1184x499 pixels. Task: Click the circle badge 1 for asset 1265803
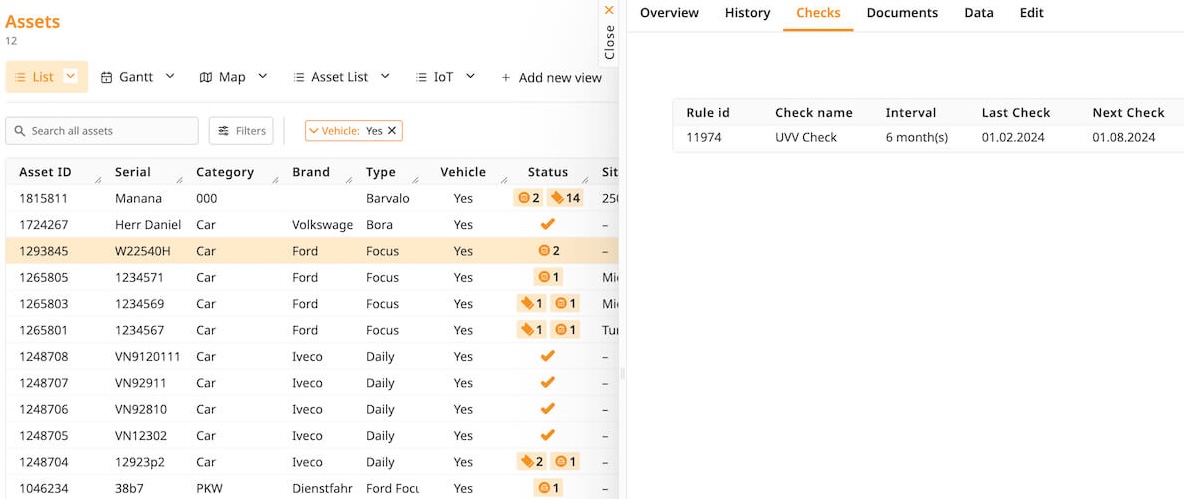click(x=565, y=303)
